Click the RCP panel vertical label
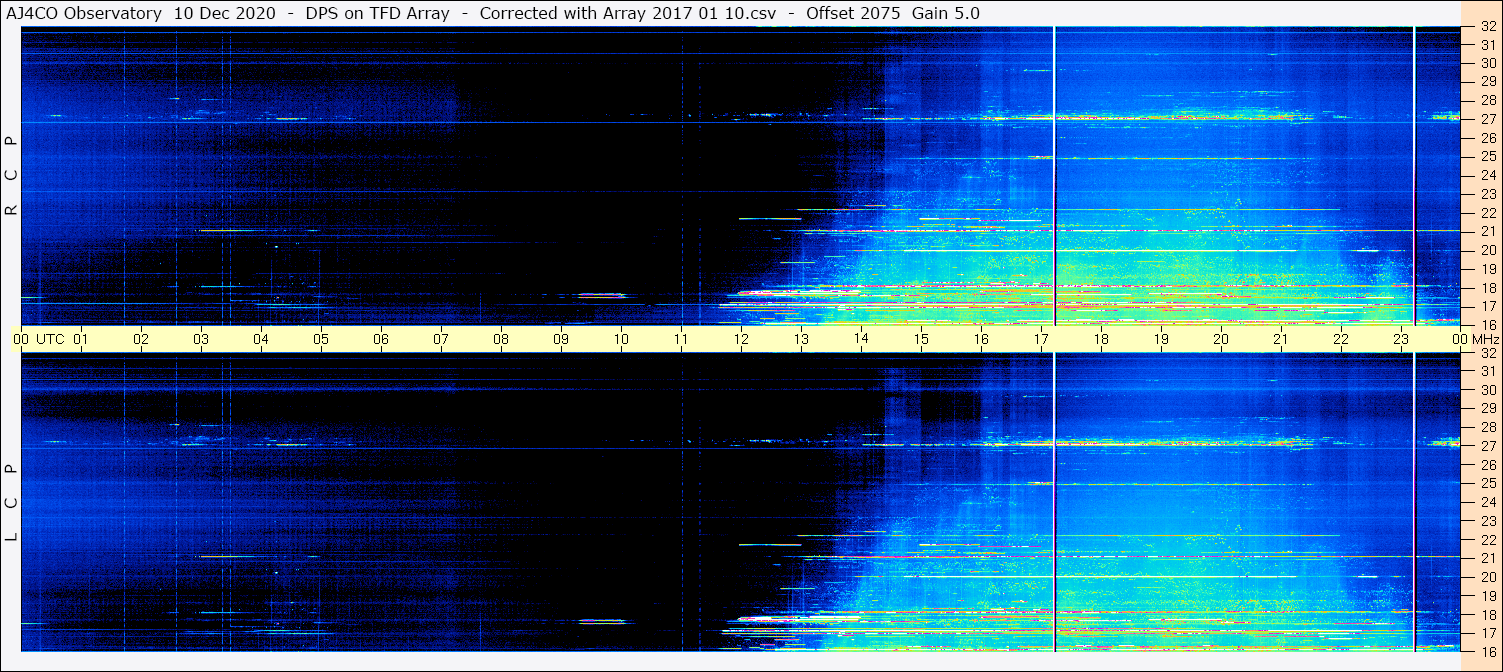This screenshot has height=672, width=1503. click(x=11, y=175)
